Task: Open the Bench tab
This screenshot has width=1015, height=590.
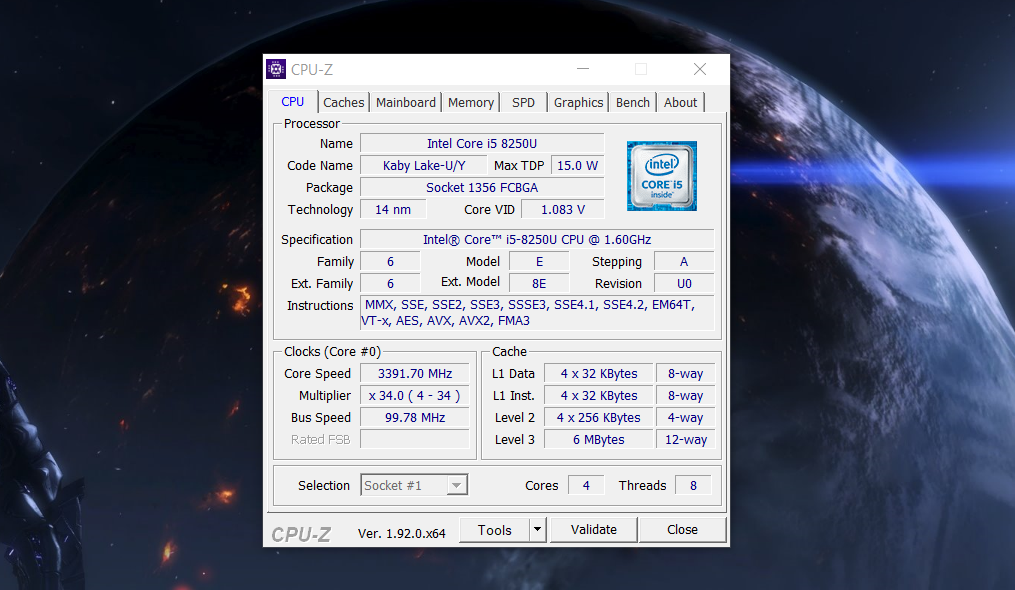Action: pos(632,102)
